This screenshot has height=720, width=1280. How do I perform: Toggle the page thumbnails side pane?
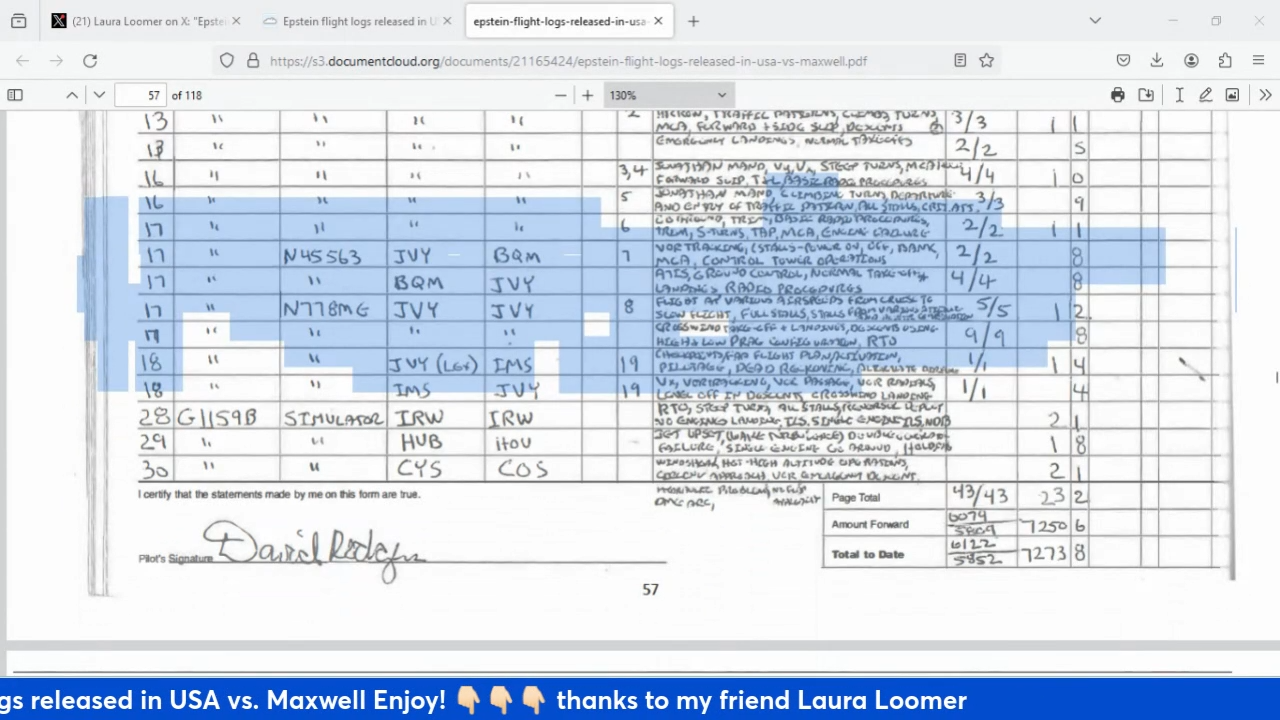tap(15, 94)
